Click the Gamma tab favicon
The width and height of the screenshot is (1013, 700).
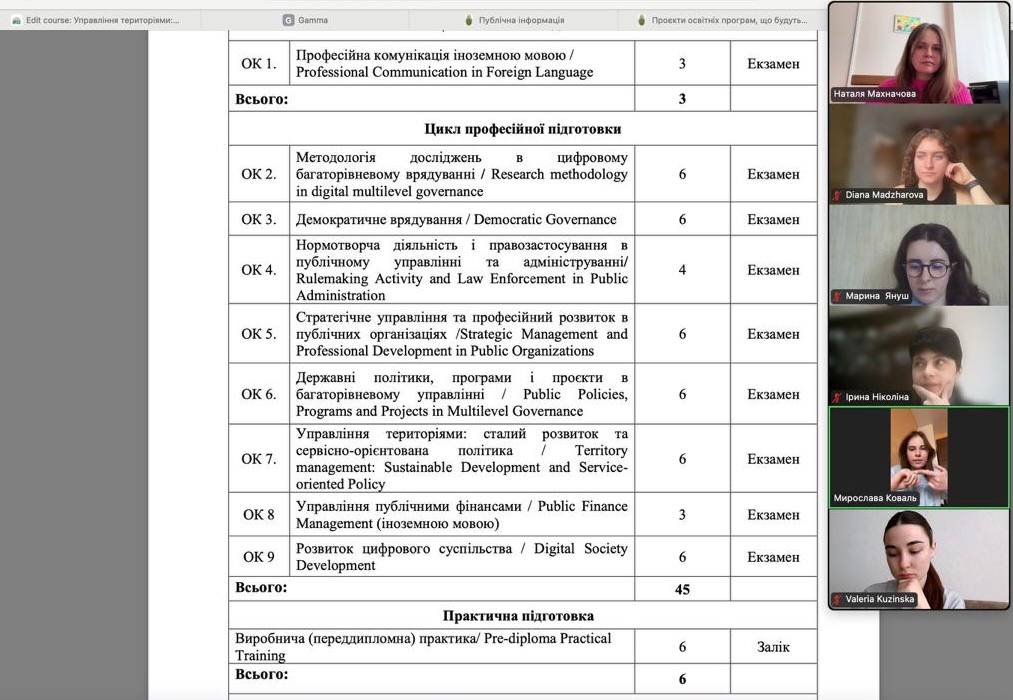288,20
